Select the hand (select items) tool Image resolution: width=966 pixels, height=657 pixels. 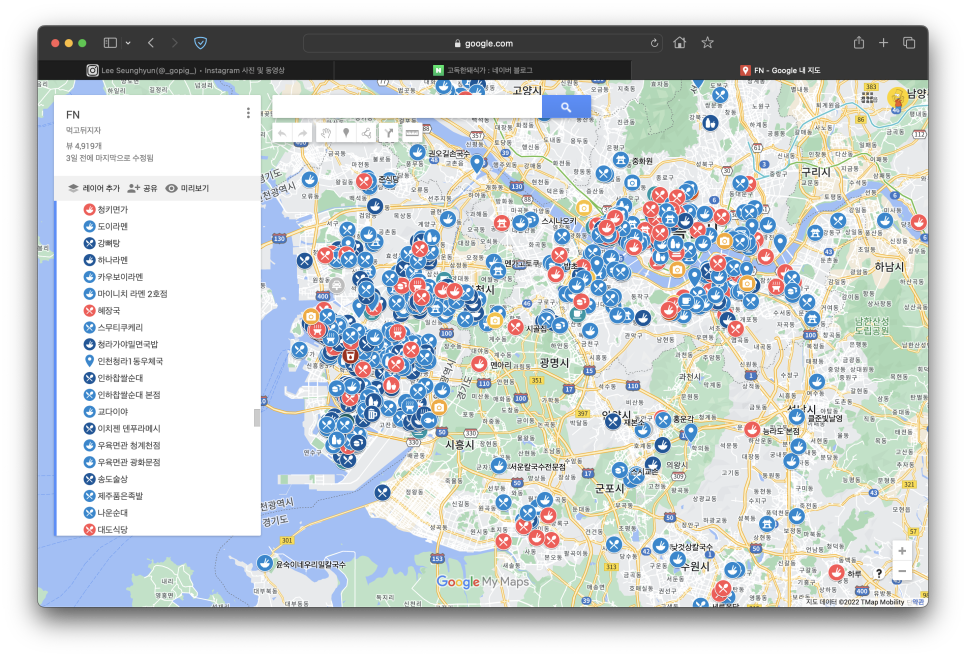coord(326,133)
